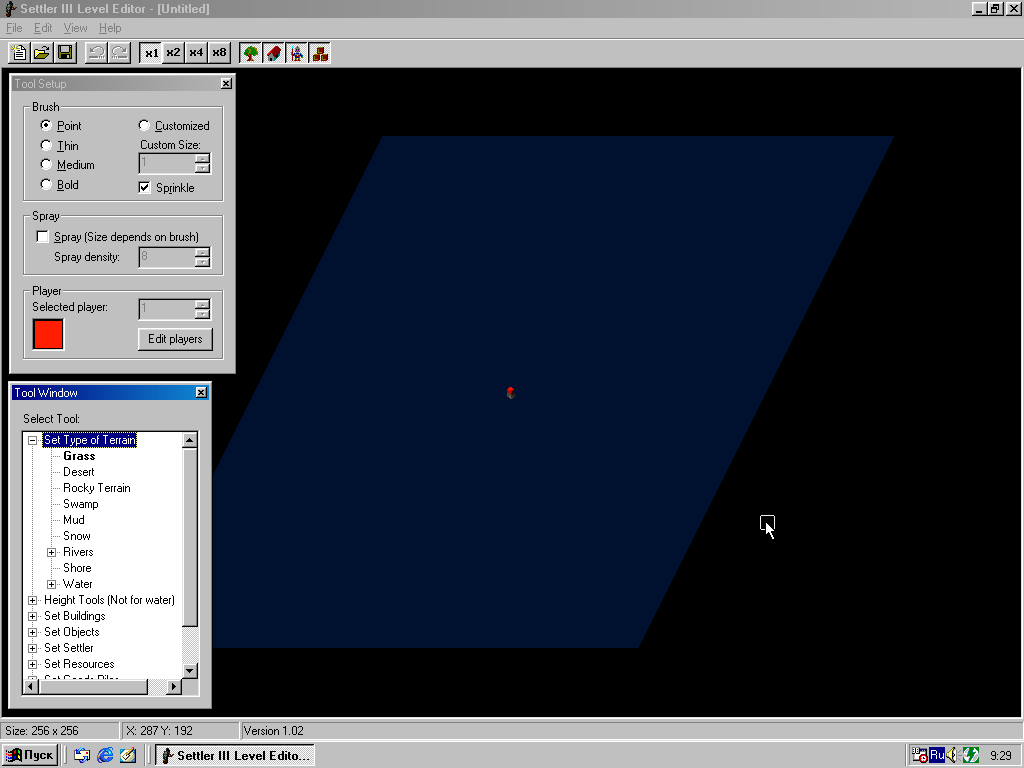Screen dimensions: 1024x768
Task: Open the Пуск start menu
Action: (29, 756)
